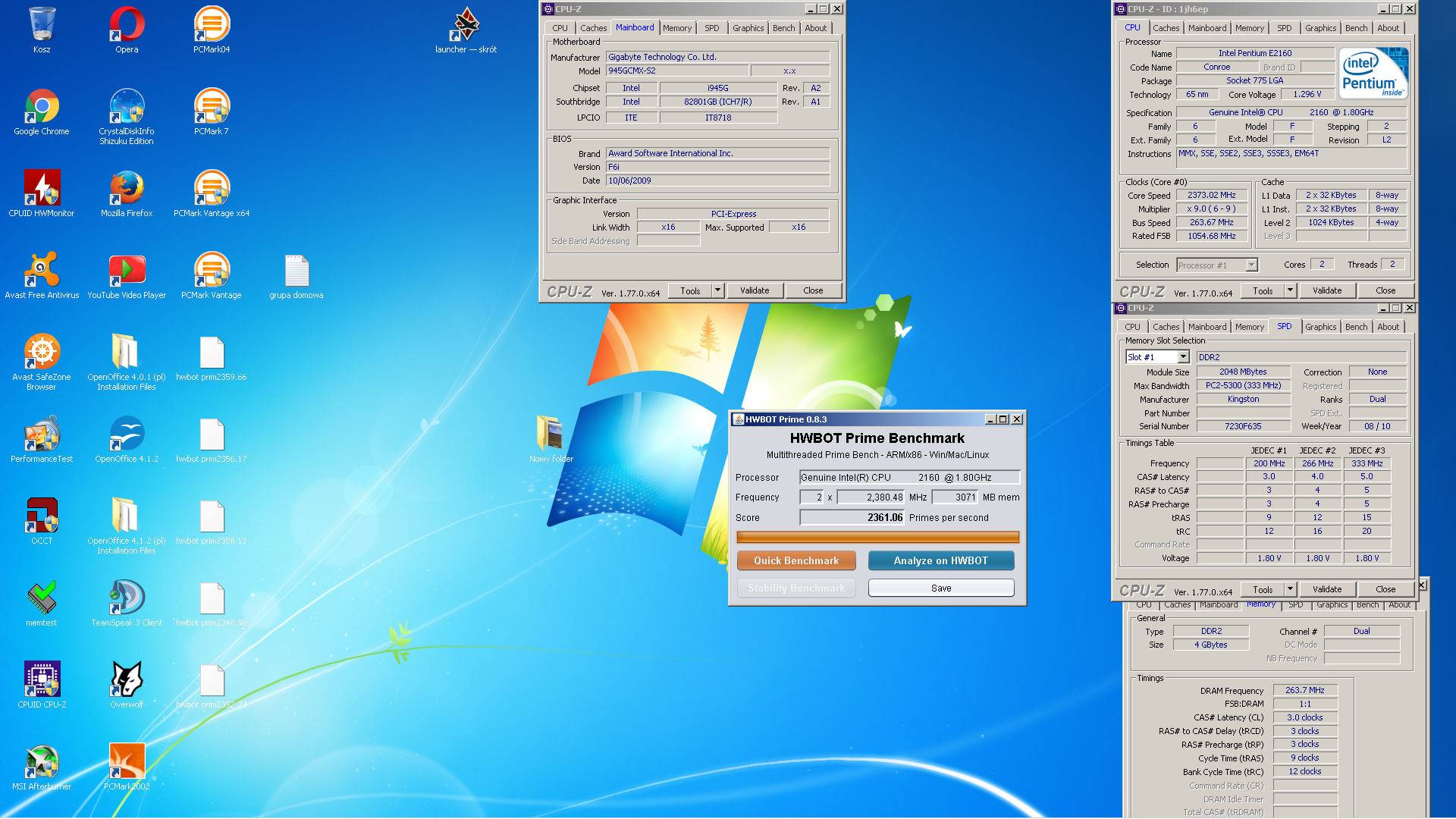Open Bench tab in Mainboard CPU-Z window
The height and width of the screenshot is (819, 1456).
(784, 28)
